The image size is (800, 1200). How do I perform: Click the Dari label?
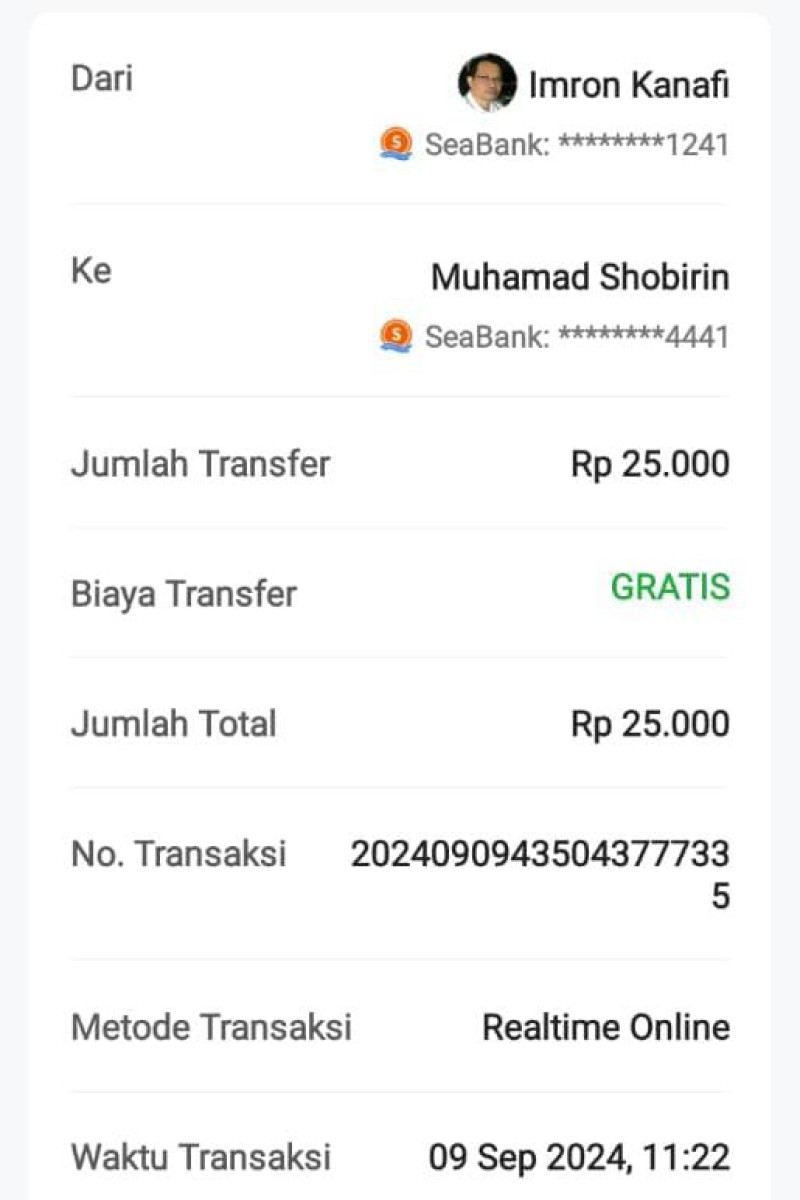point(101,79)
